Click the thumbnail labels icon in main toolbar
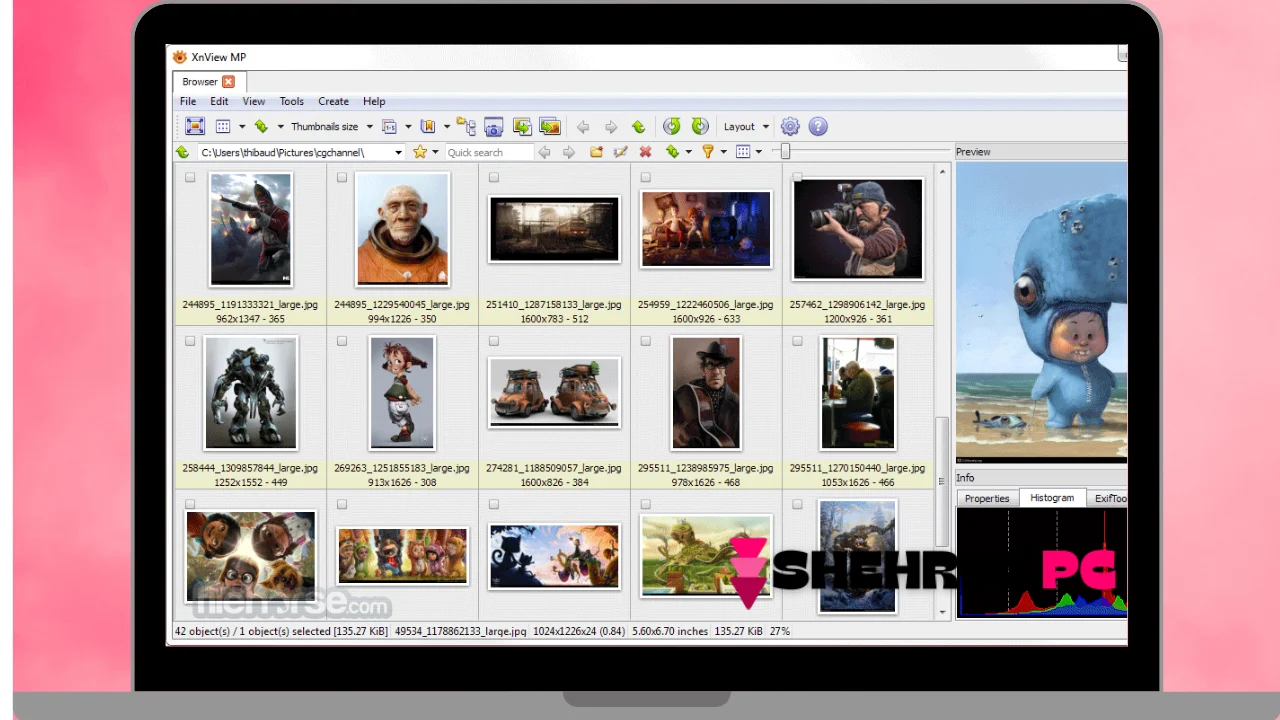Viewport: 1280px width, 720px height. coord(390,126)
